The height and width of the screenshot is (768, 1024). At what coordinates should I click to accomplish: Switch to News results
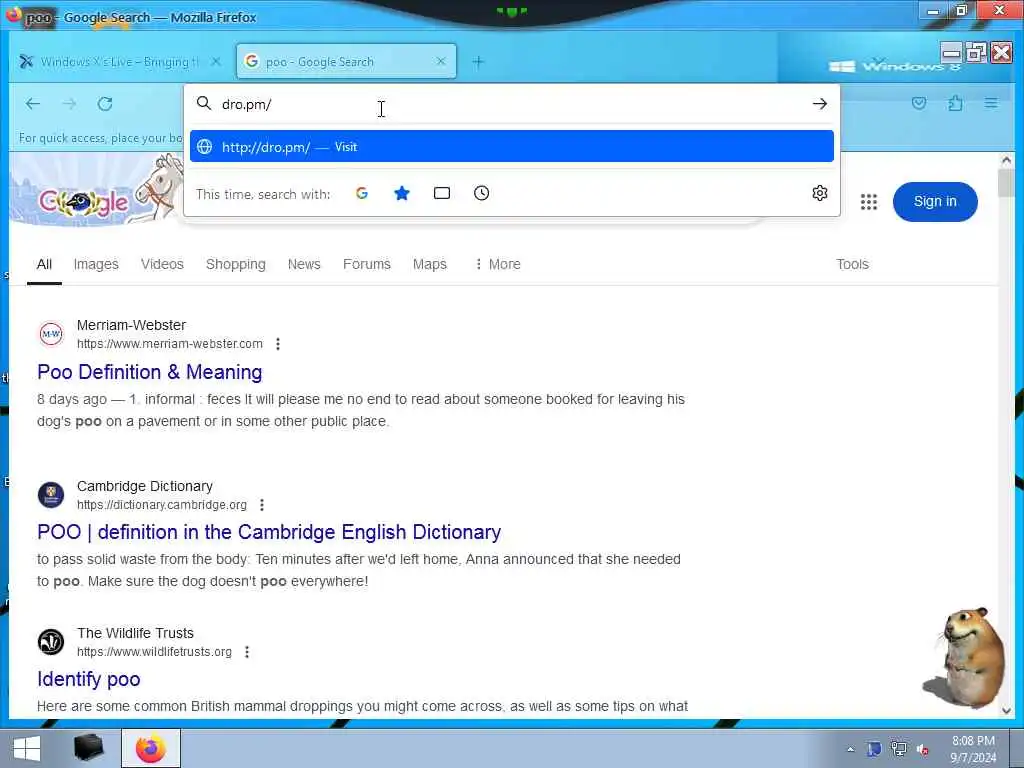(304, 264)
